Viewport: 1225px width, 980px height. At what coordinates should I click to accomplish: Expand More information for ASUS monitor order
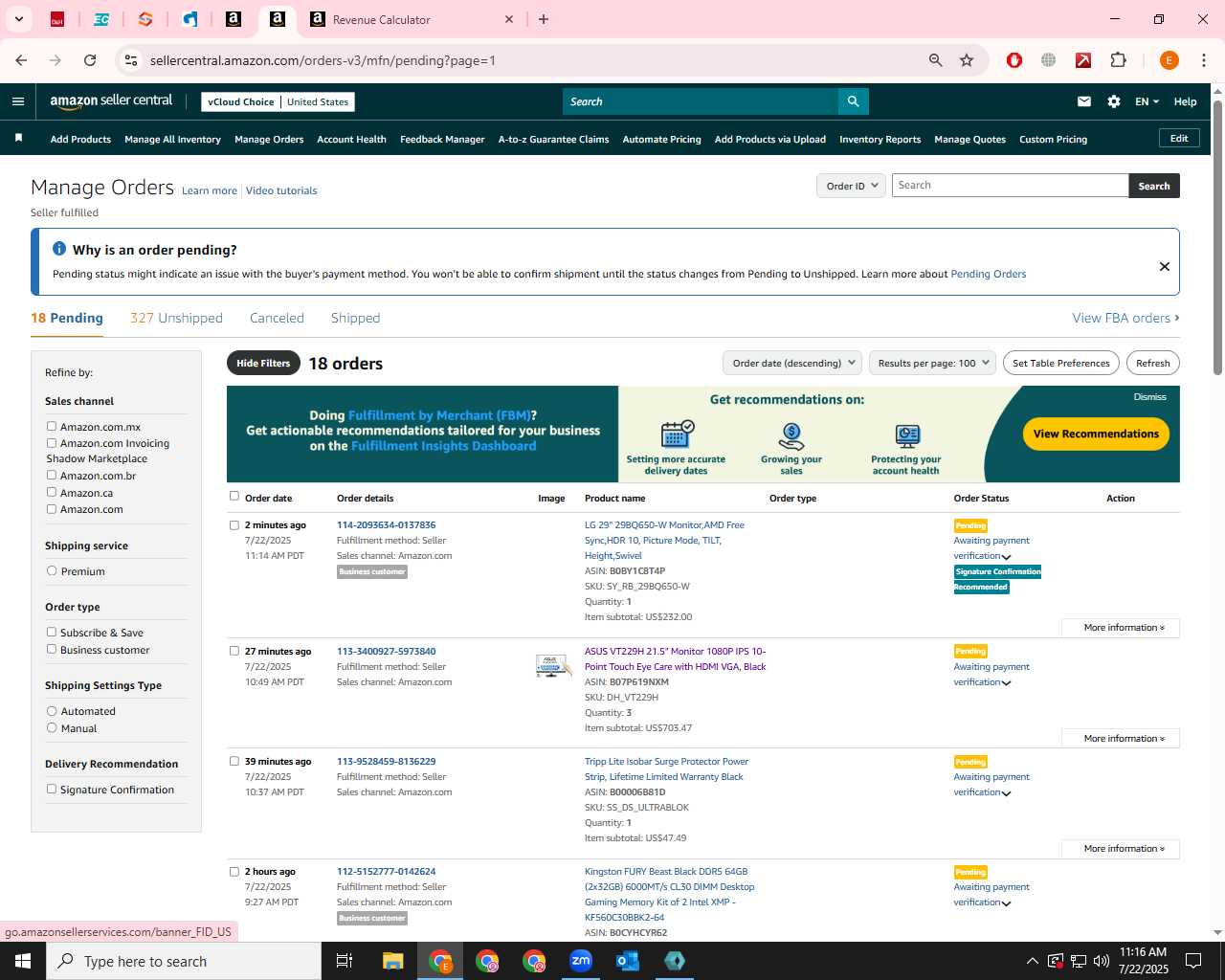[1121, 738]
